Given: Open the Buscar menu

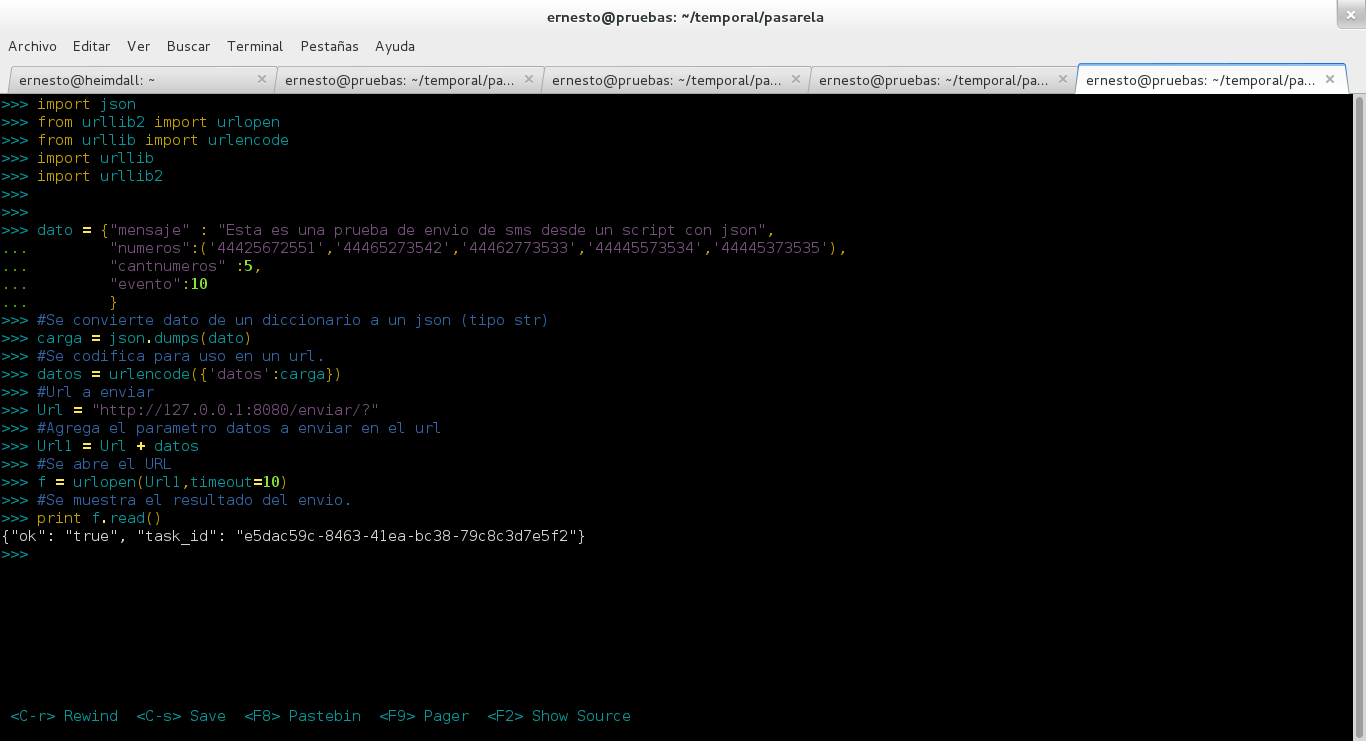Looking at the screenshot, I should click(x=188, y=46).
